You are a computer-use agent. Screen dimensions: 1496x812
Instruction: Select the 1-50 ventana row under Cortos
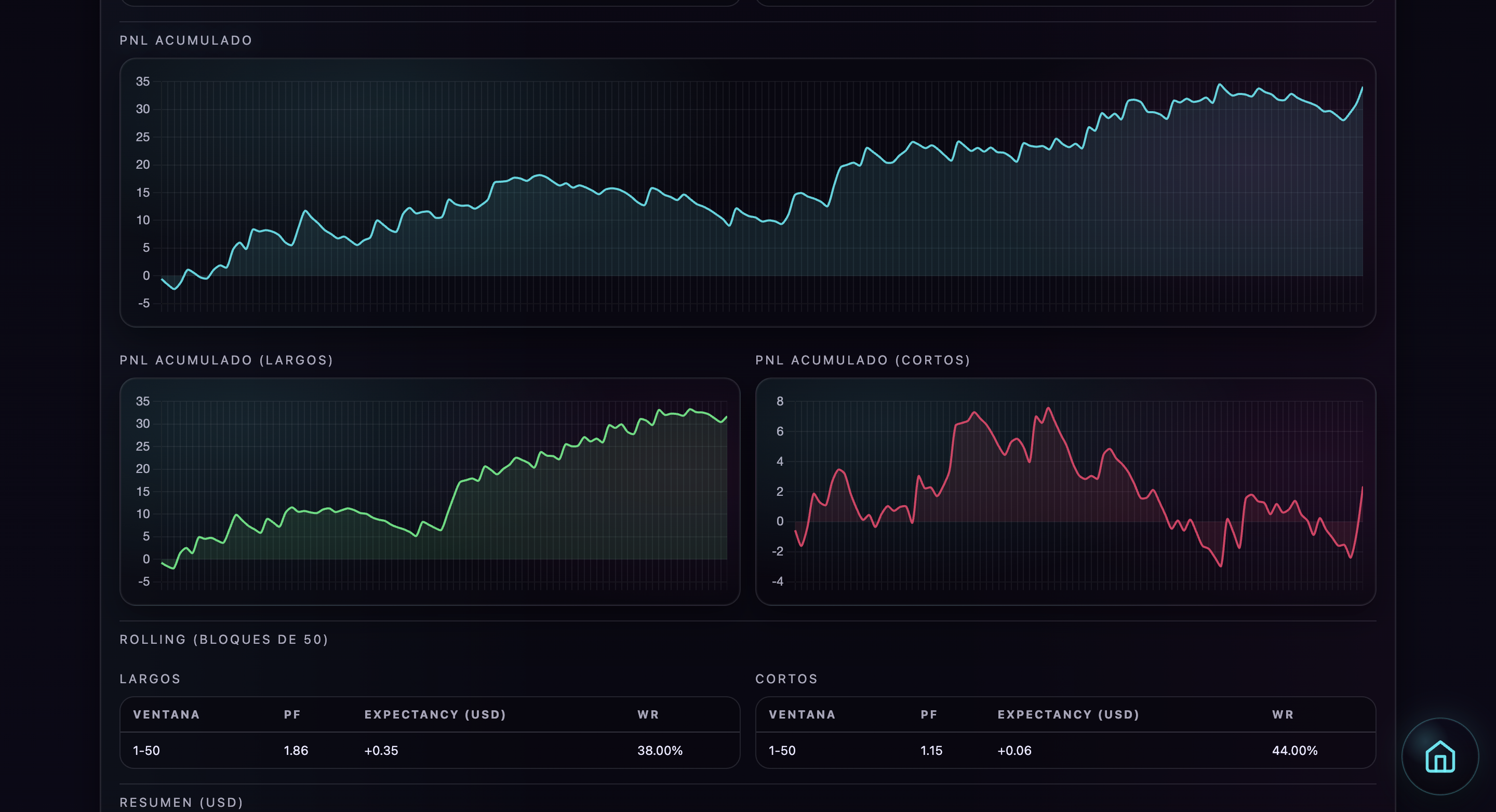pos(782,750)
